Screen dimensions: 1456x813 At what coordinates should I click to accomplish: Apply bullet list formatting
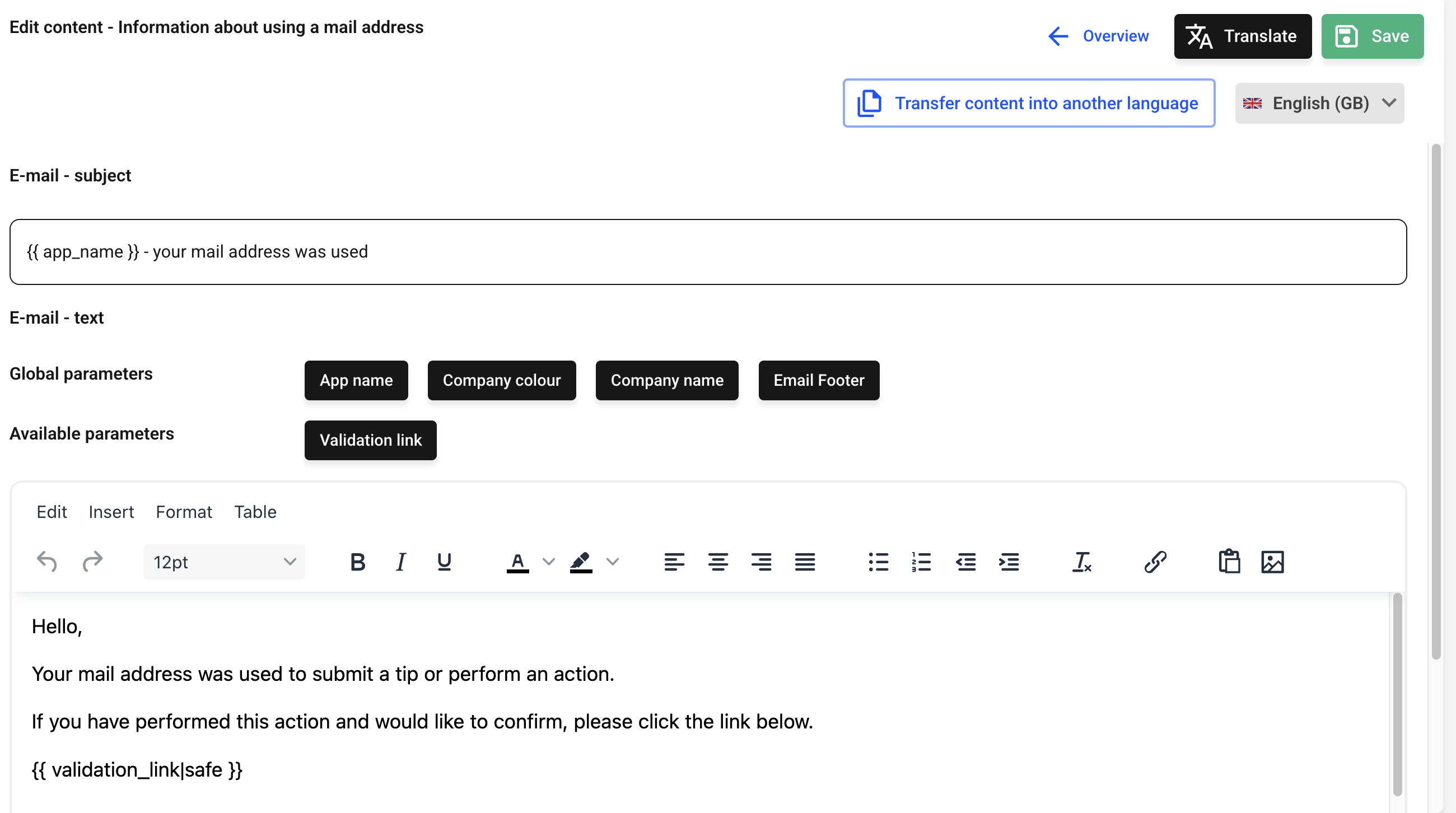click(878, 562)
